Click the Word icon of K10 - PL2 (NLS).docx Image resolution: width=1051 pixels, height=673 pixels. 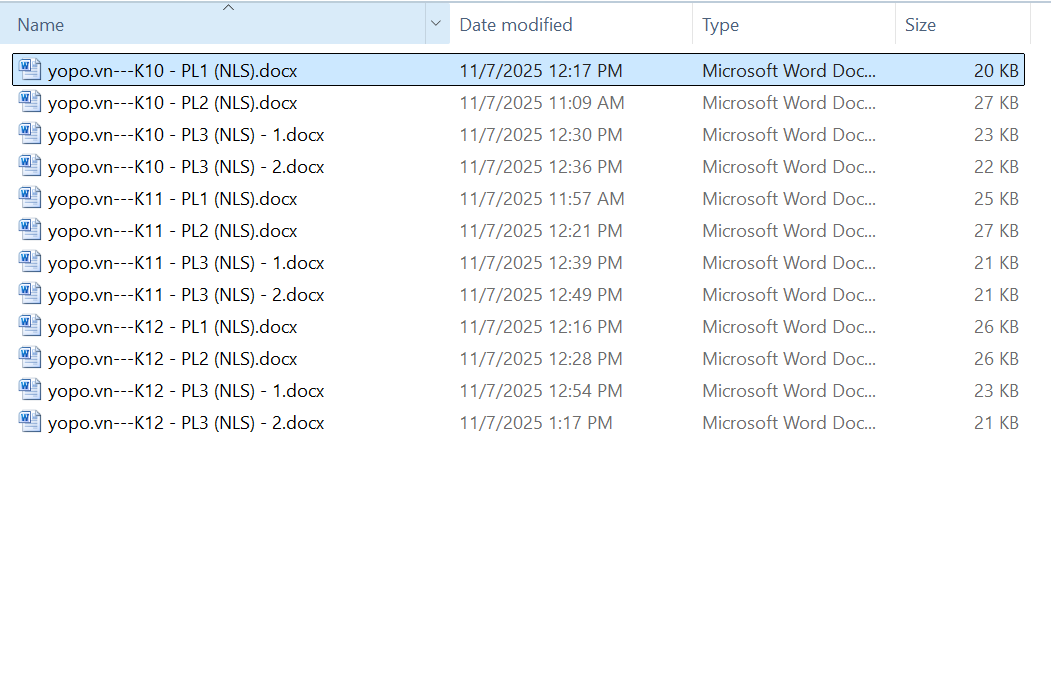(x=30, y=103)
